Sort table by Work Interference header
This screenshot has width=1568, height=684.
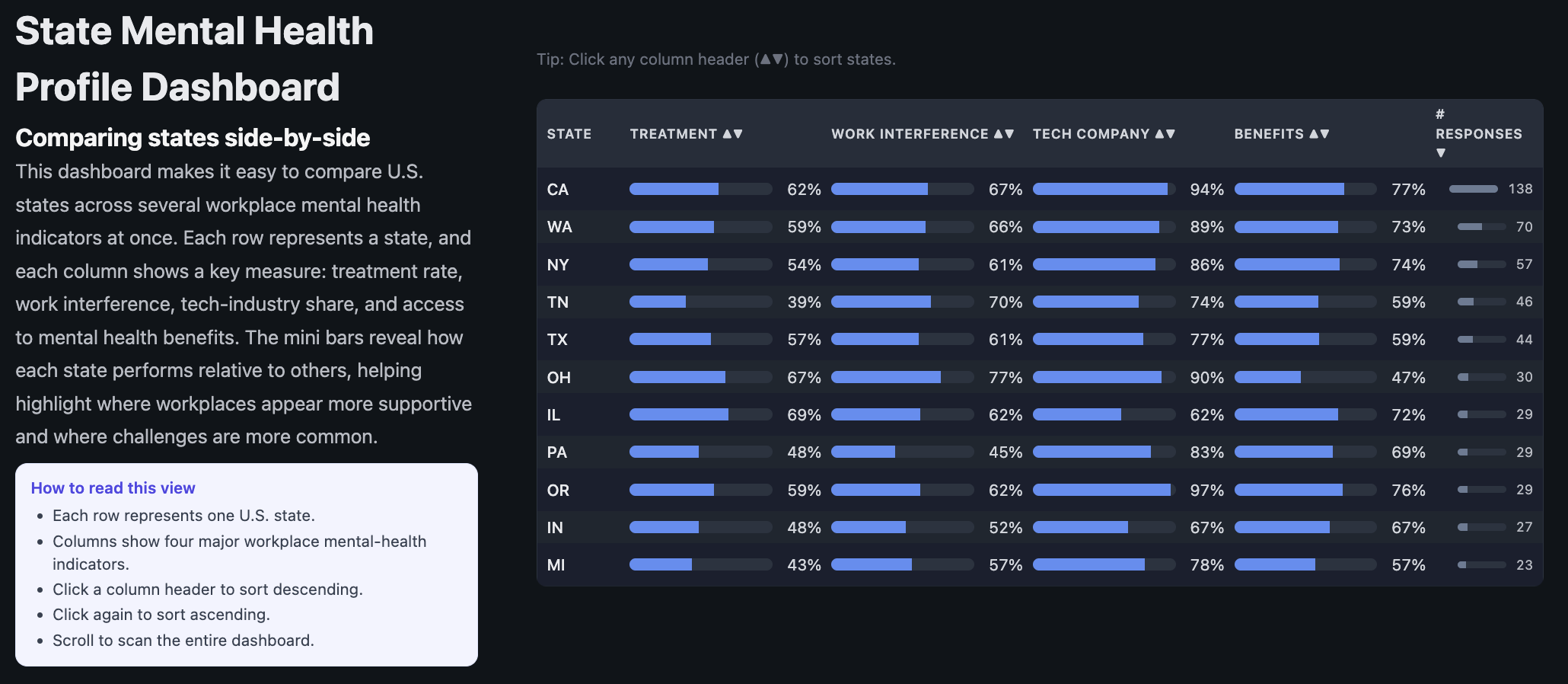922,134
